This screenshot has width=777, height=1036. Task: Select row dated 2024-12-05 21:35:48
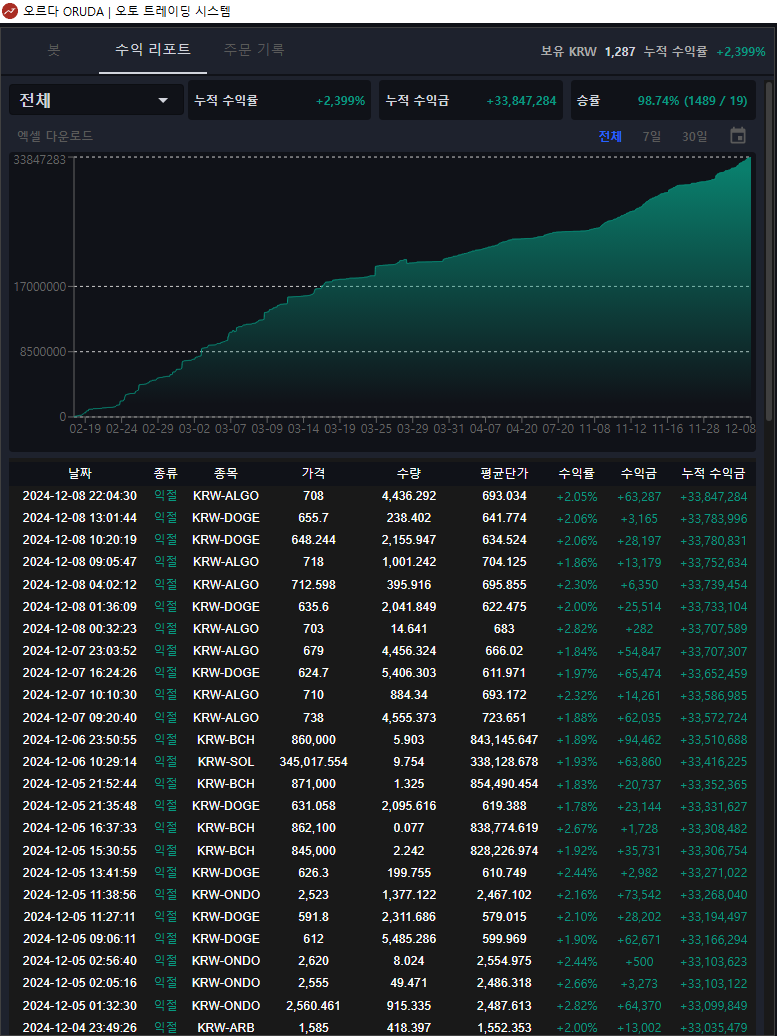[x=383, y=806]
